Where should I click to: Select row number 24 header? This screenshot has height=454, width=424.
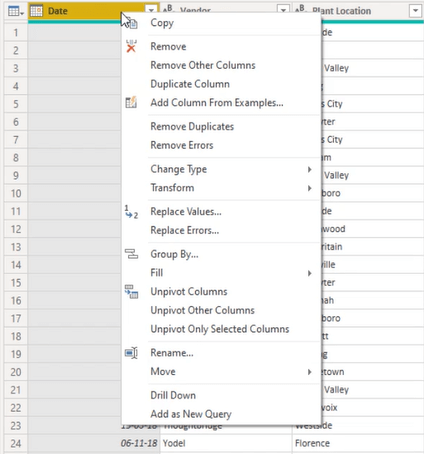pos(16,443)
